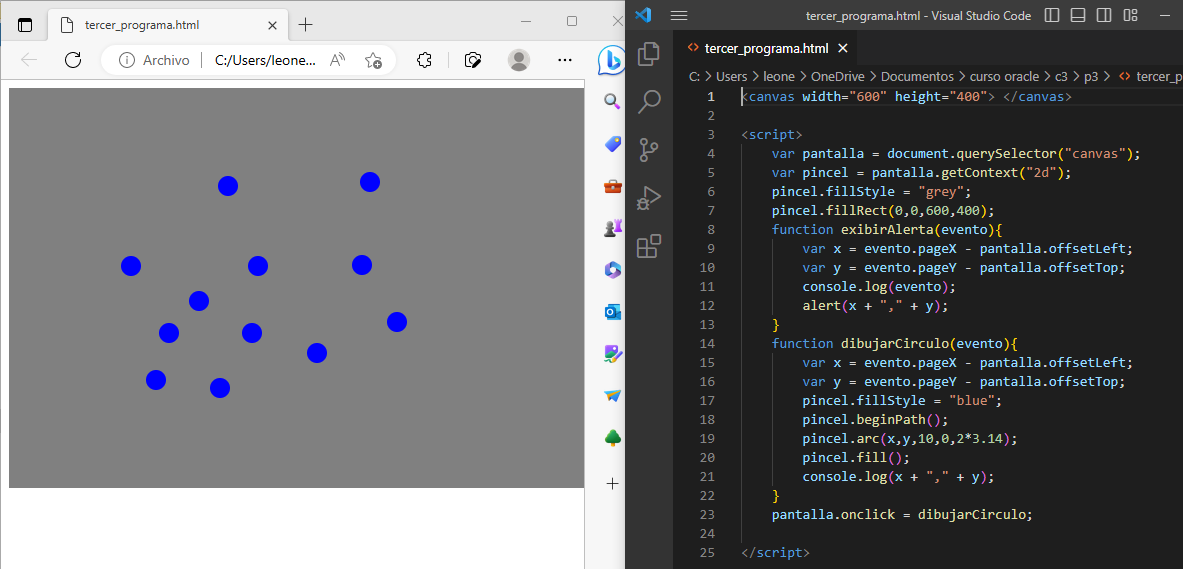Open Read Aloud in Edge address bar
Viewport: 1183px width, 569px height.
[x=338, y=60]
